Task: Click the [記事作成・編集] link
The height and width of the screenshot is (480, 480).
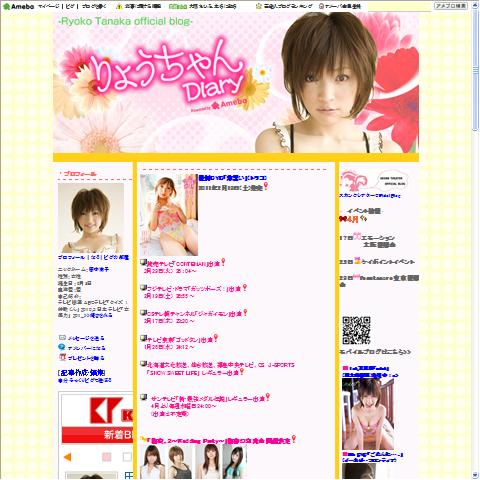Action: (x=81, y=373)
